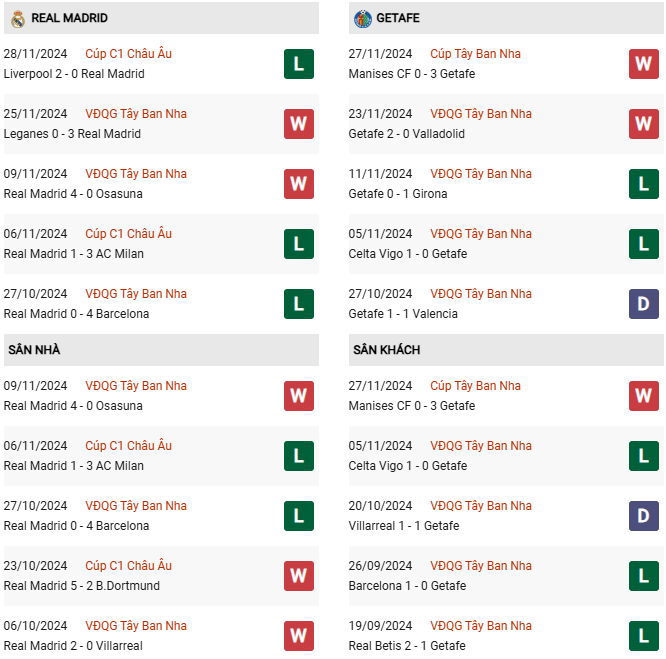Open Cúp Tây Ban Nha link in the Getafe top section
The width and height of the screenshot is (666, 659).
[x=475, y=54]
